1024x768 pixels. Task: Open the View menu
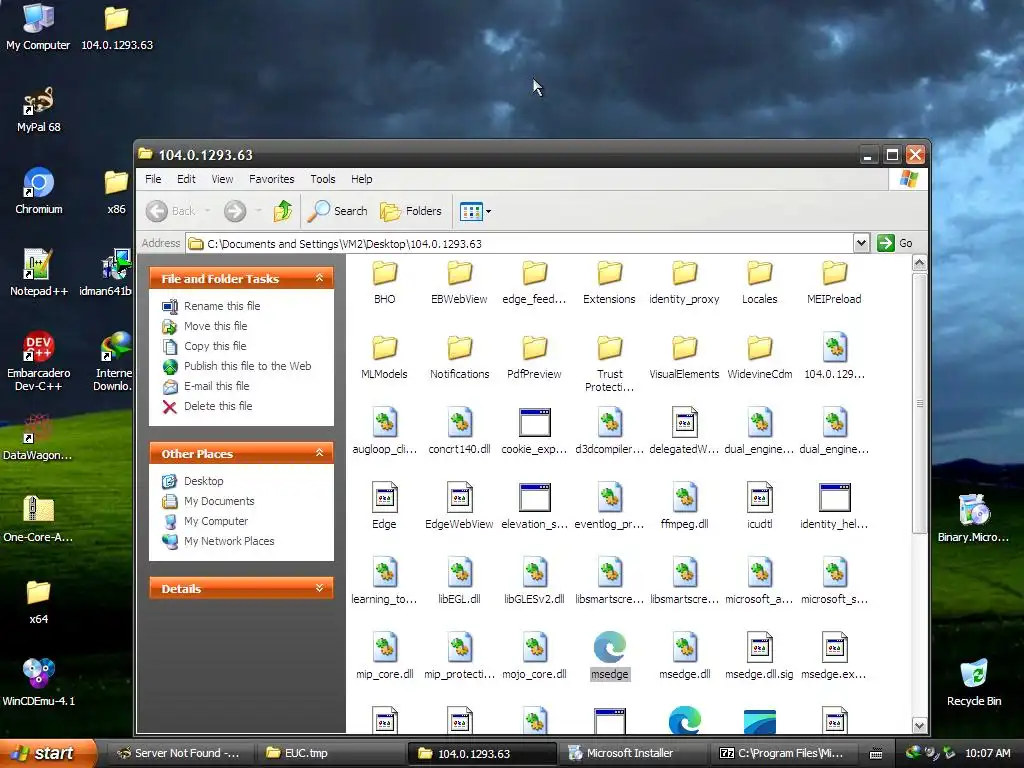tap(222, 179)
